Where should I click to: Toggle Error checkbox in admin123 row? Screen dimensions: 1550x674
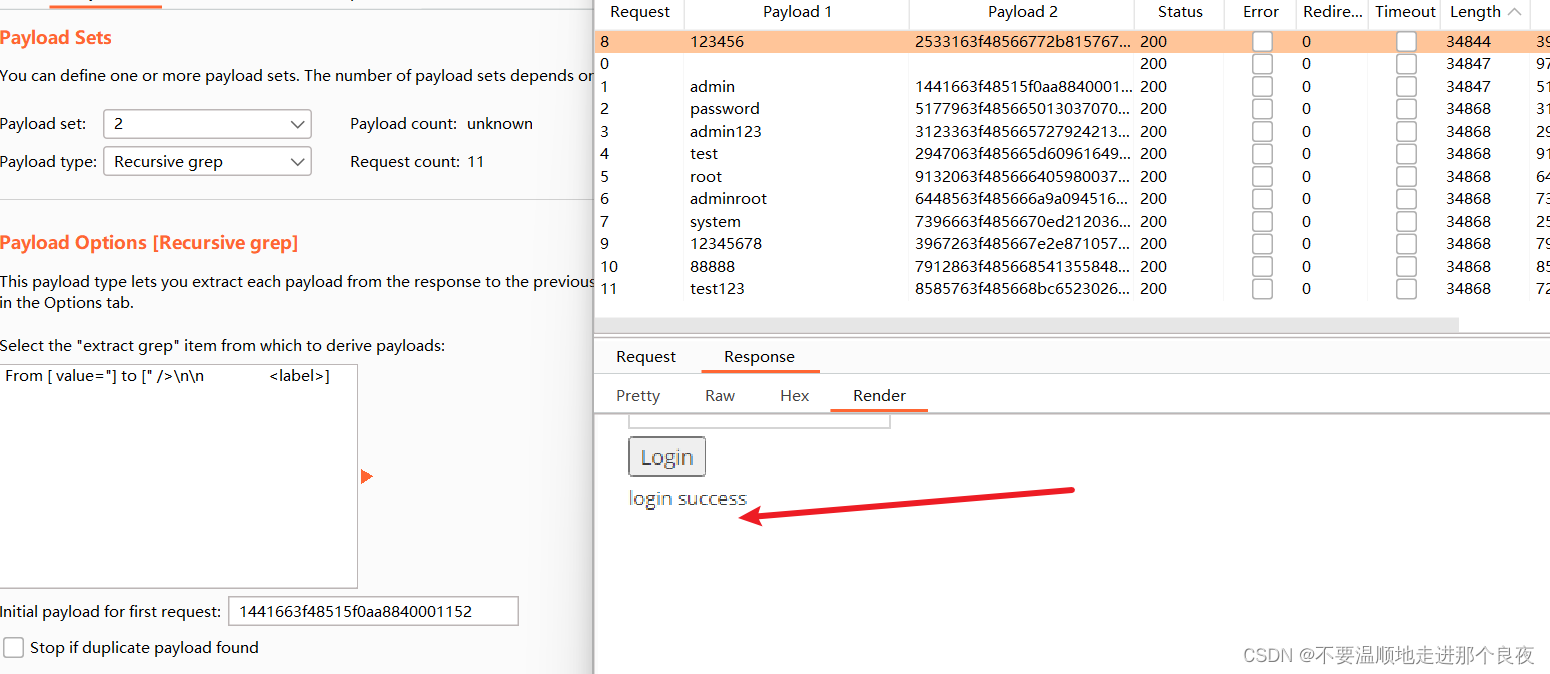(x=1263, y=132)
